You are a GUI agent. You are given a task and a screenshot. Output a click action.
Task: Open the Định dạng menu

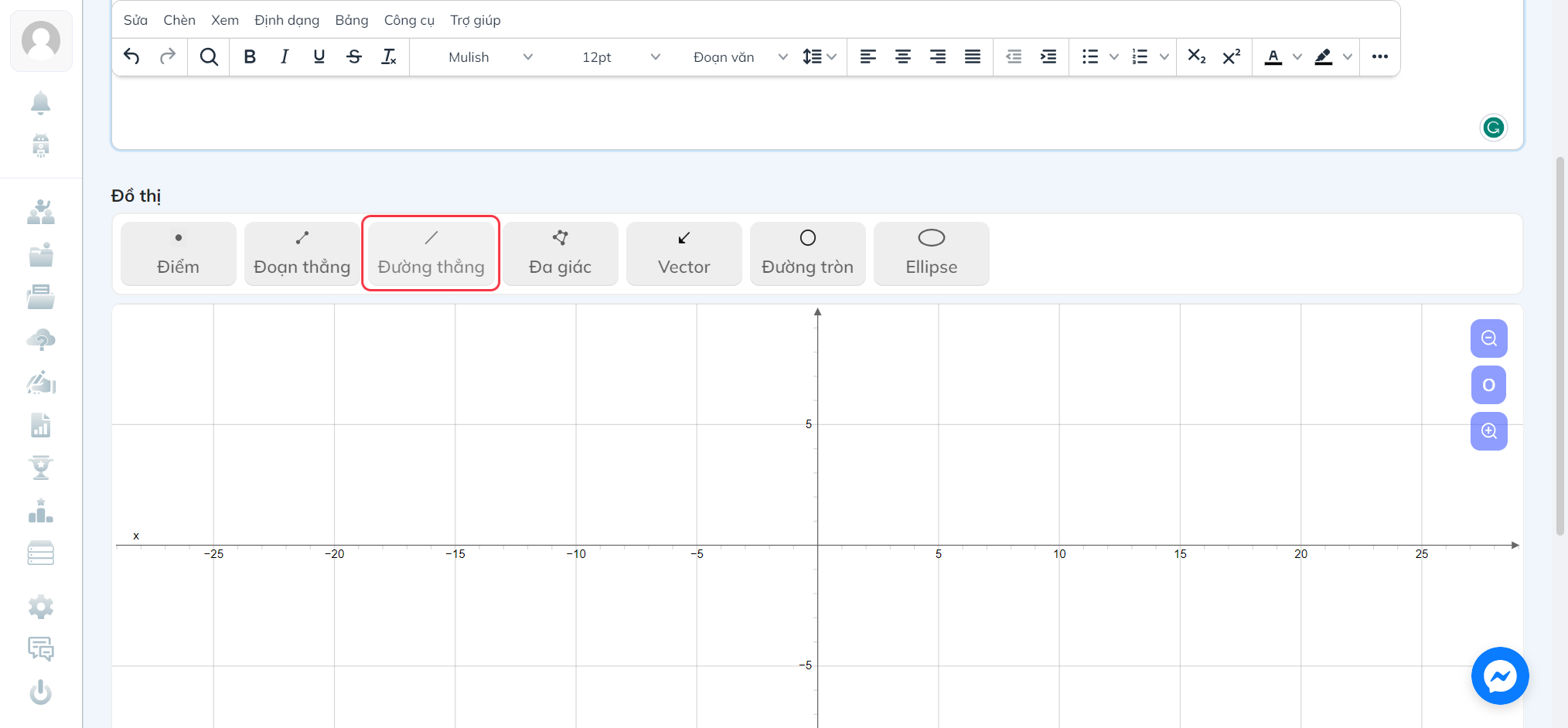[287, 20]
